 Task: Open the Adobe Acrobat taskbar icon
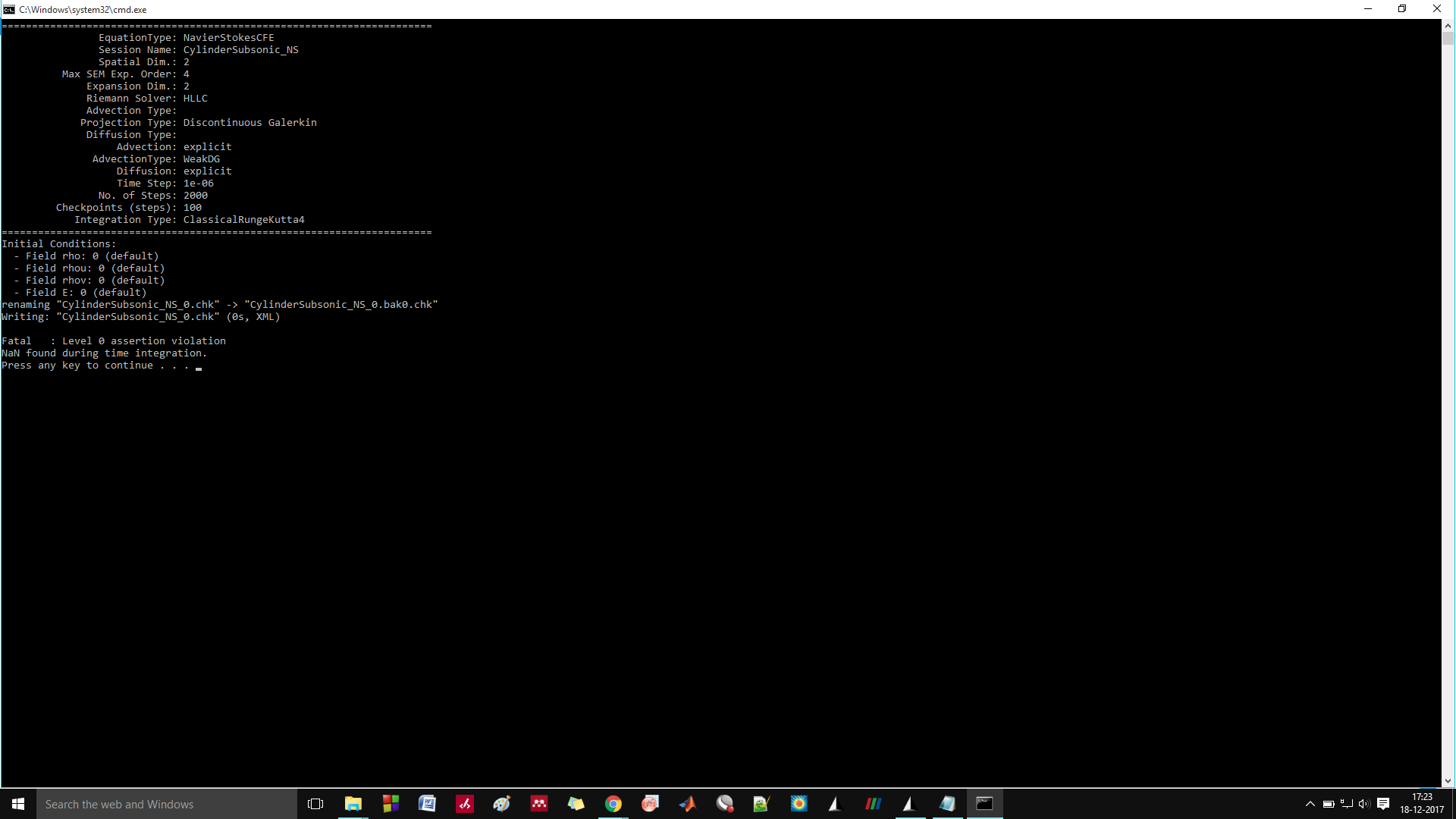[x=465, y=804]
